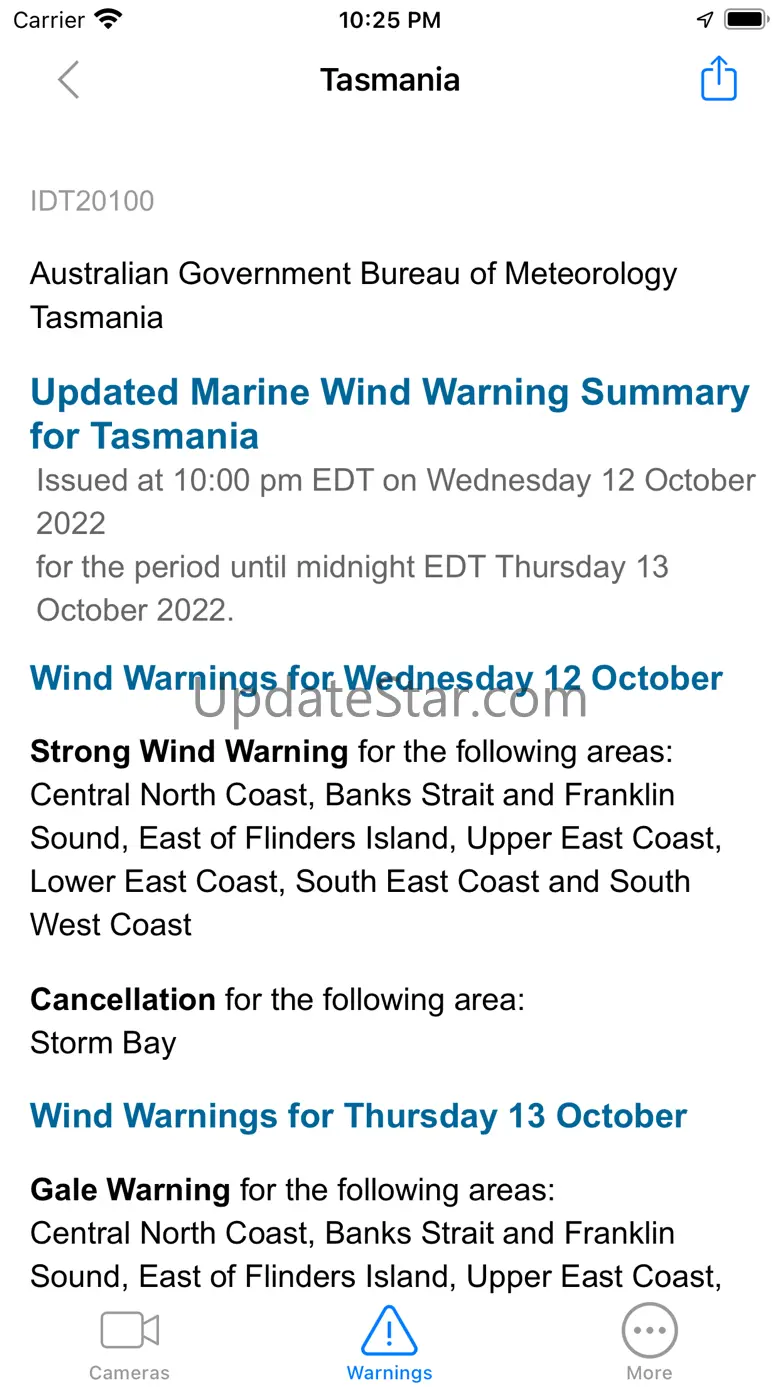This screenshot has height=1387, width=780.
Task: Tap the Gale Warning bold text
Action: tap(130, 1190)
